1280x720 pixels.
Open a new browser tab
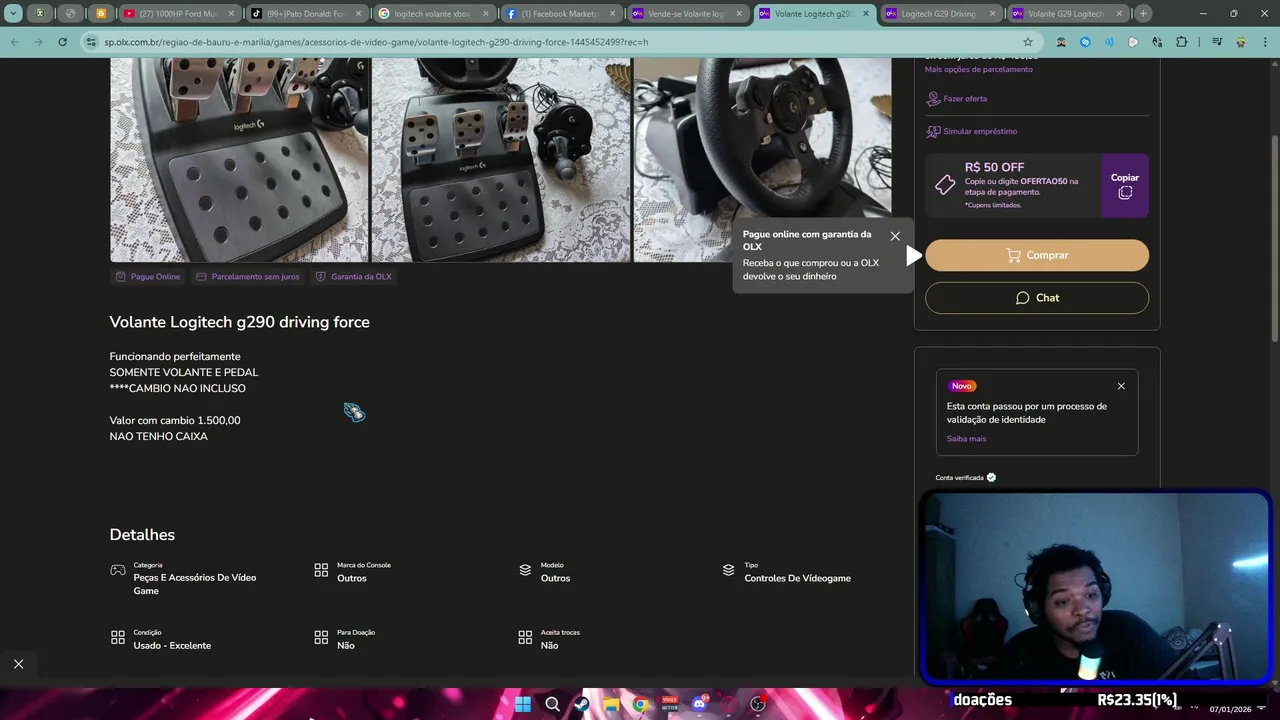[x=1143, y=14]
